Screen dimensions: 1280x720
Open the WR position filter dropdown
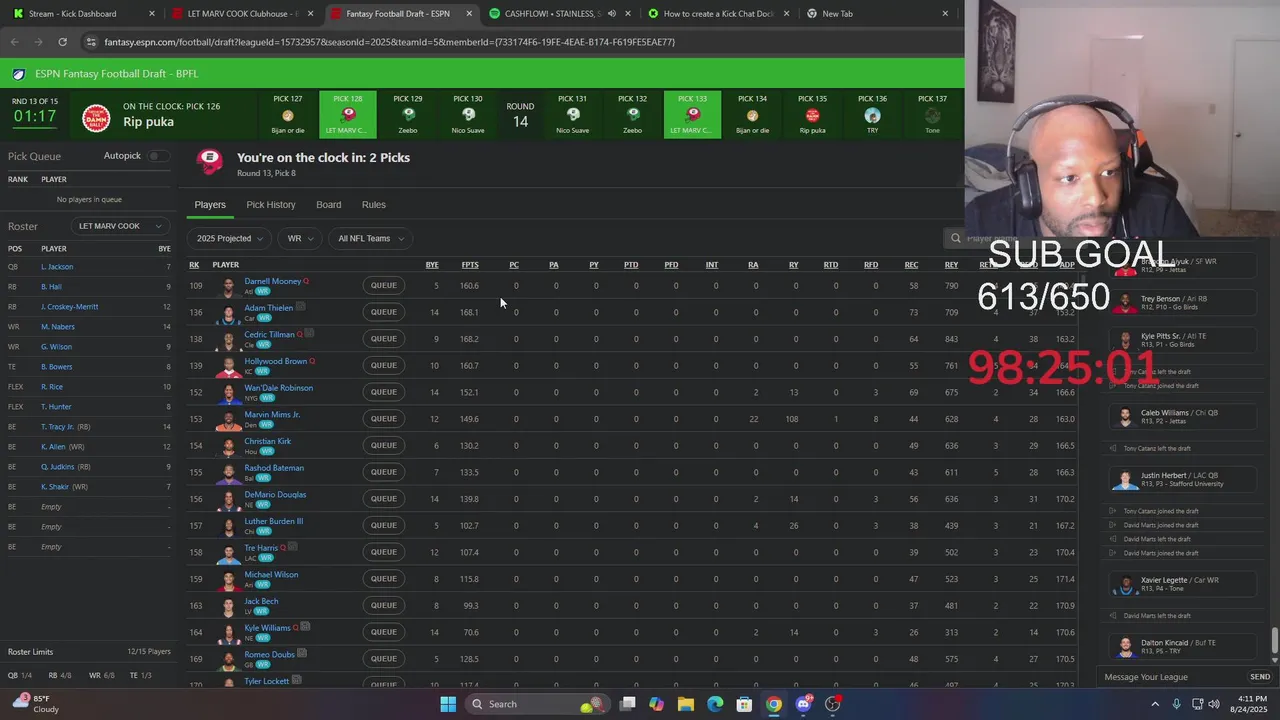click(300, 238)
